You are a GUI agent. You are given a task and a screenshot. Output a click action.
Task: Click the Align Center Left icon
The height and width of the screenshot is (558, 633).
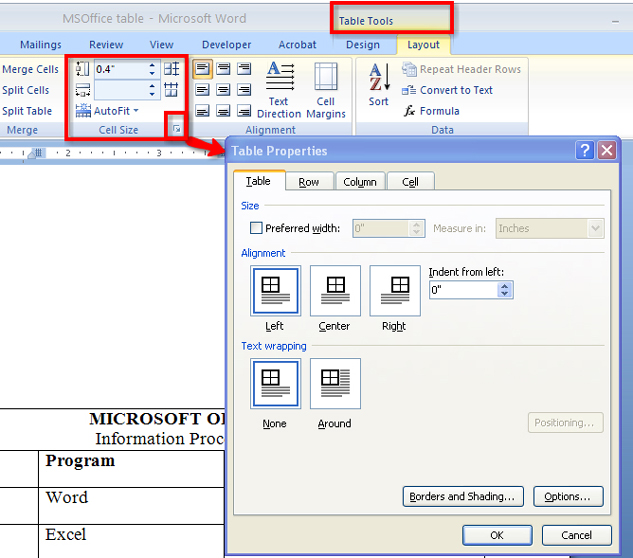pyautogui.click(x=202, y=90)
